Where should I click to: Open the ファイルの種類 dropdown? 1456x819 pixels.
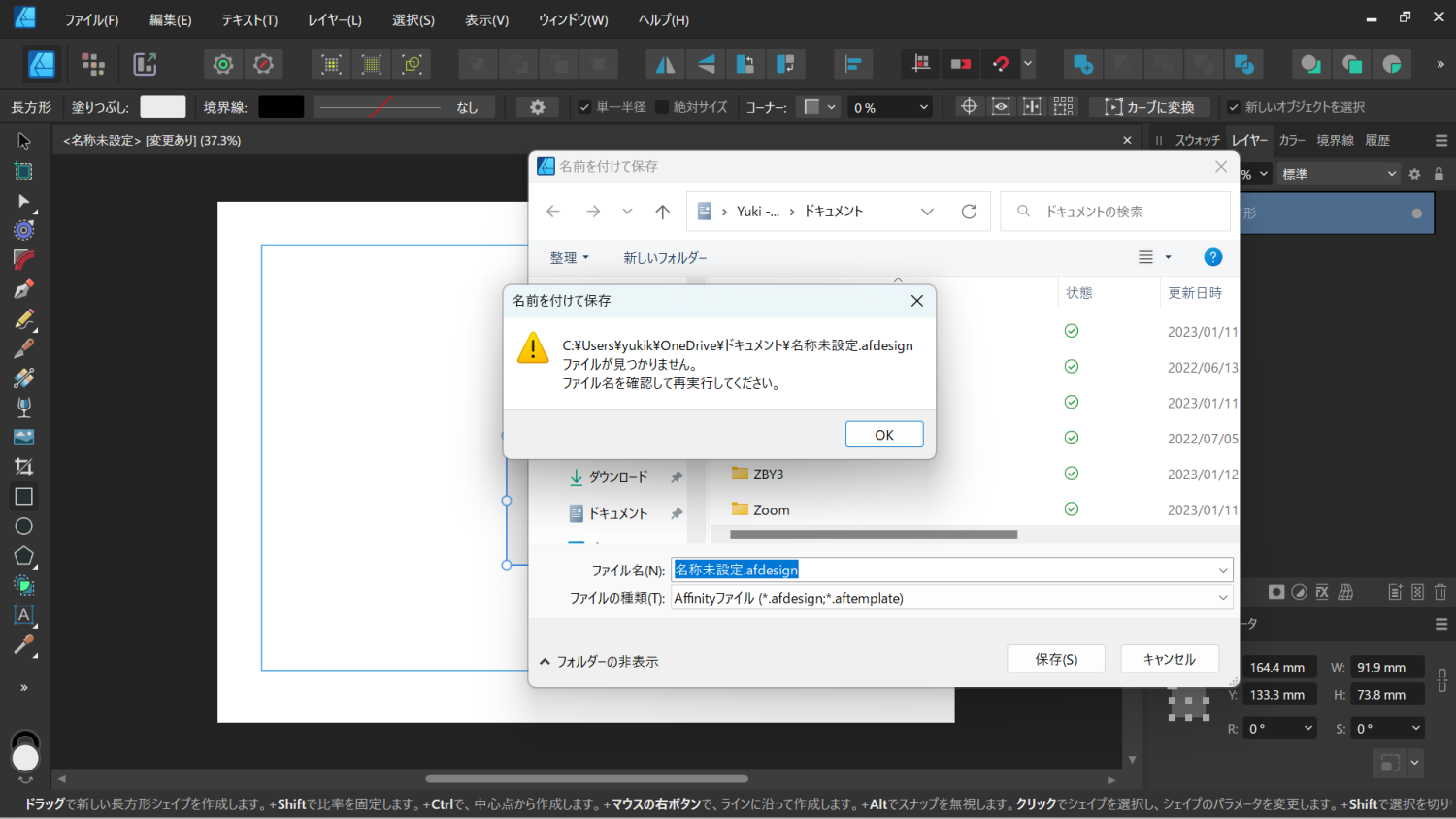951,598
